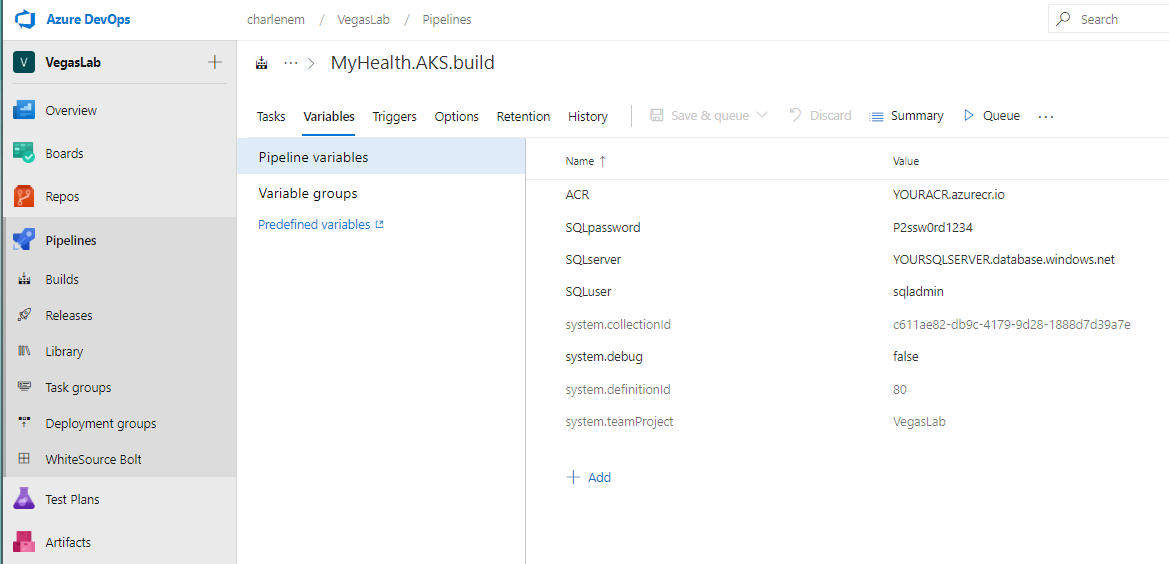1169x564 pixels.
Task: Click the Library books icon
Action: pyautogui.click(x=24, y=351)
